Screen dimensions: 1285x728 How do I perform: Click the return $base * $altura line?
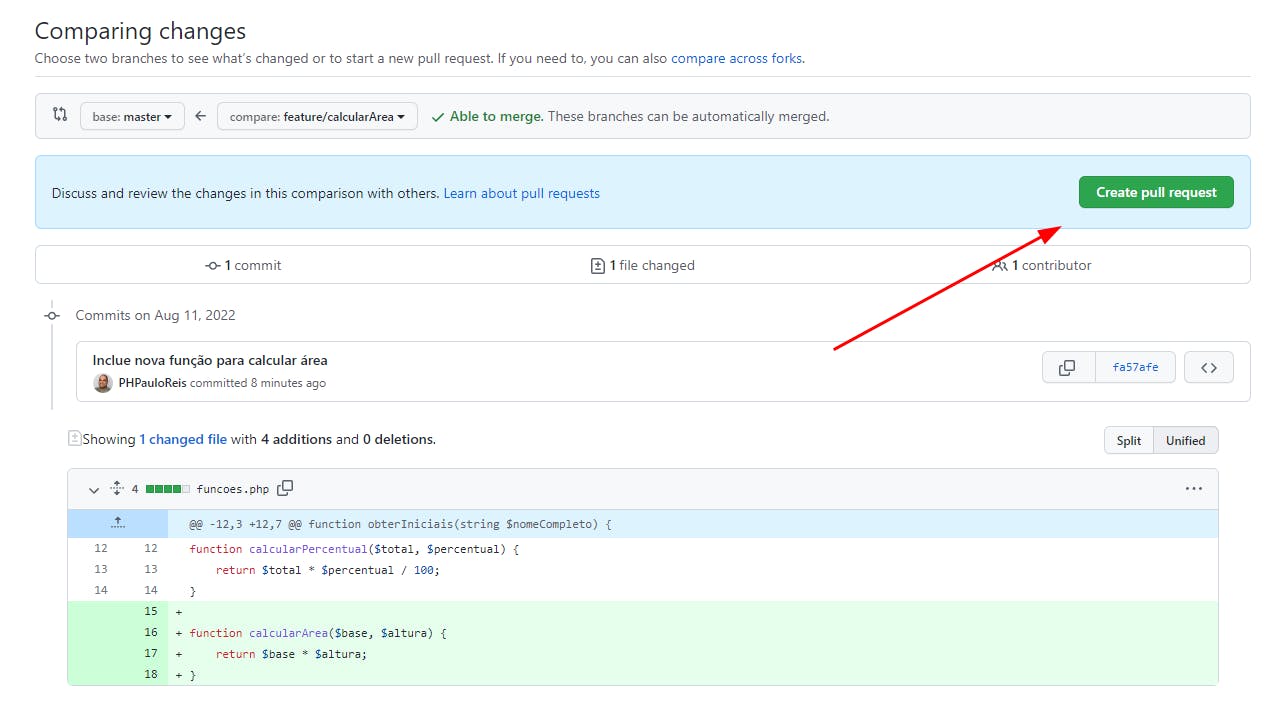pyautogui.click(x=291, y=653)
